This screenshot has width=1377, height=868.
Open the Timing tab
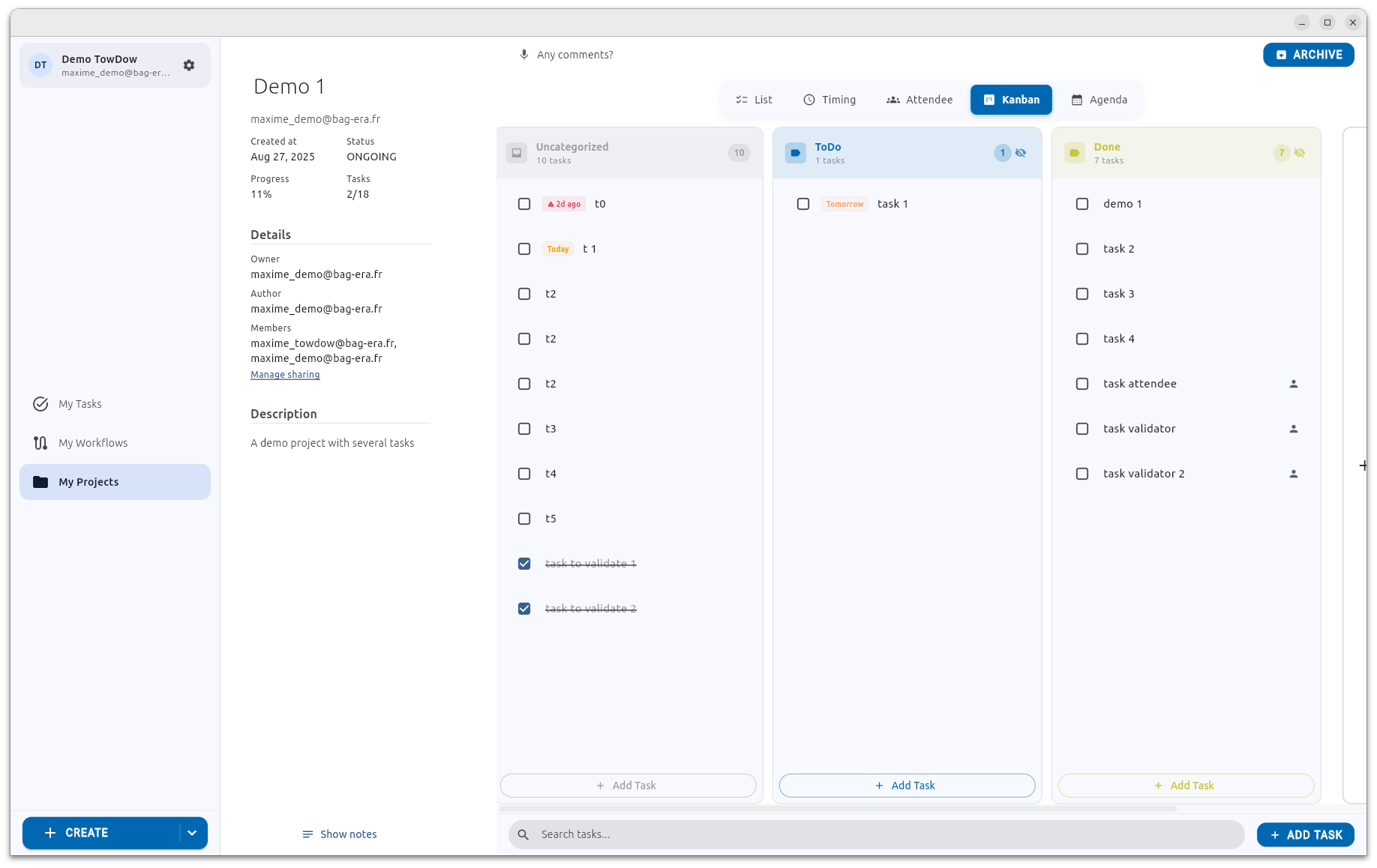tap(829, 99)
